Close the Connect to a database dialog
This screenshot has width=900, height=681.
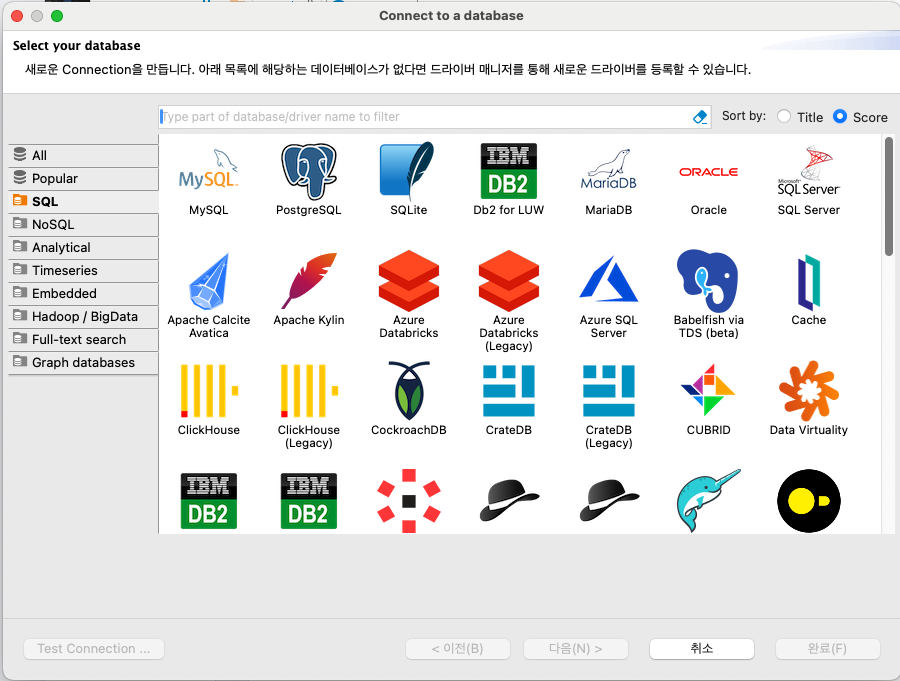pyautogui.click(x=17, y=16)
